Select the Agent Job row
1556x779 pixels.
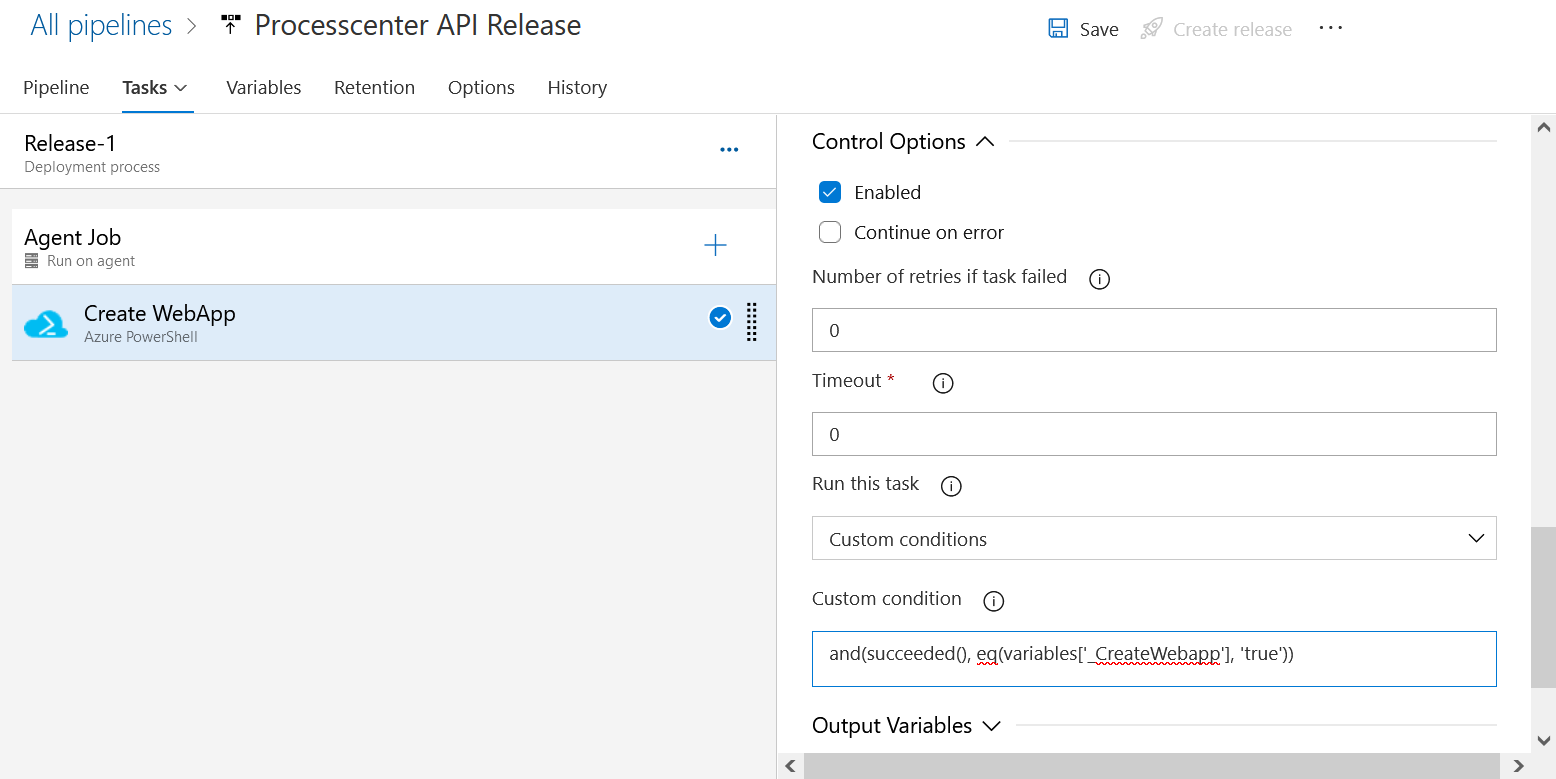(394, 247)
